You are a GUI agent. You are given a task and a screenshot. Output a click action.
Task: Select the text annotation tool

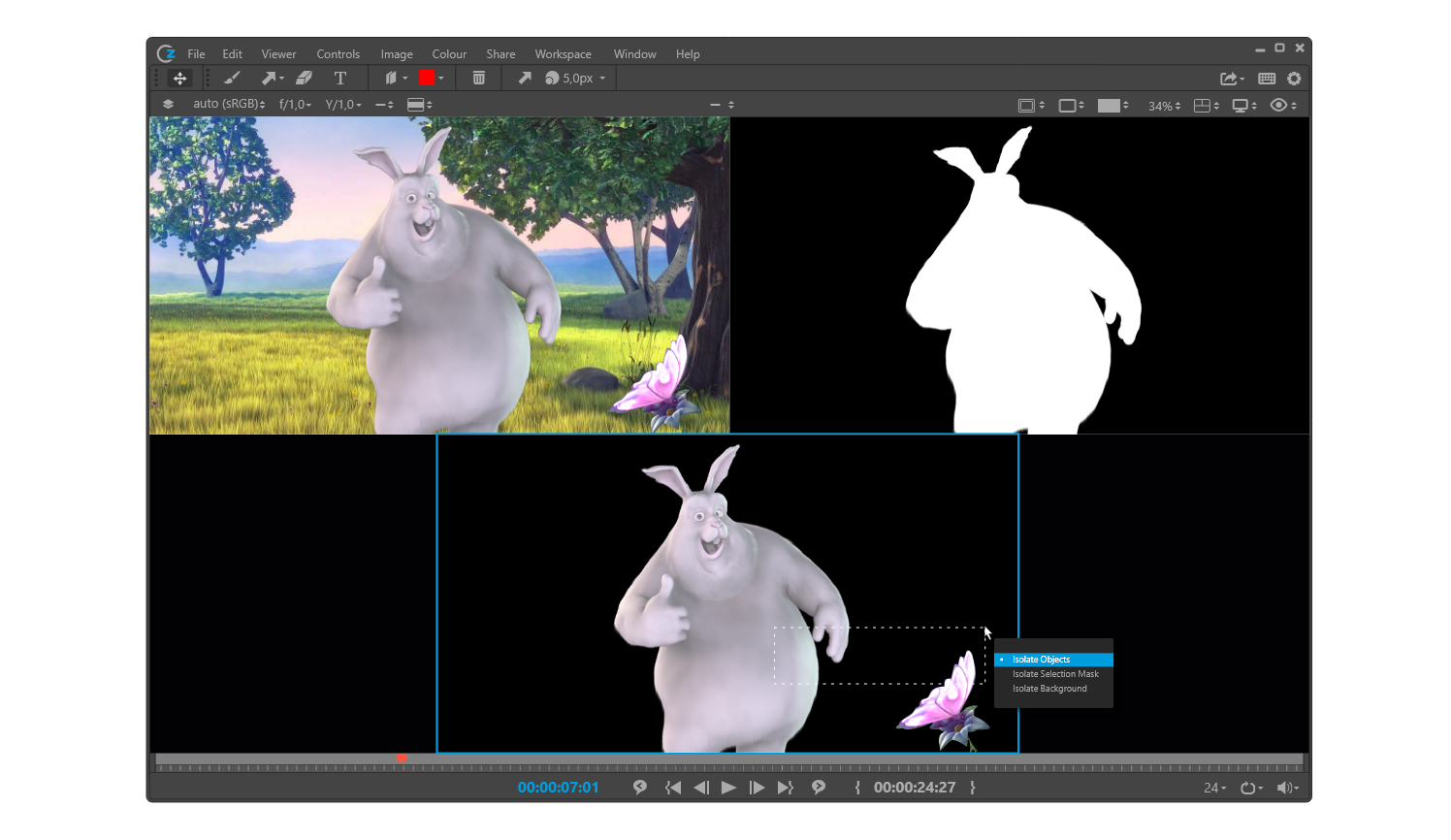point(339,79)
